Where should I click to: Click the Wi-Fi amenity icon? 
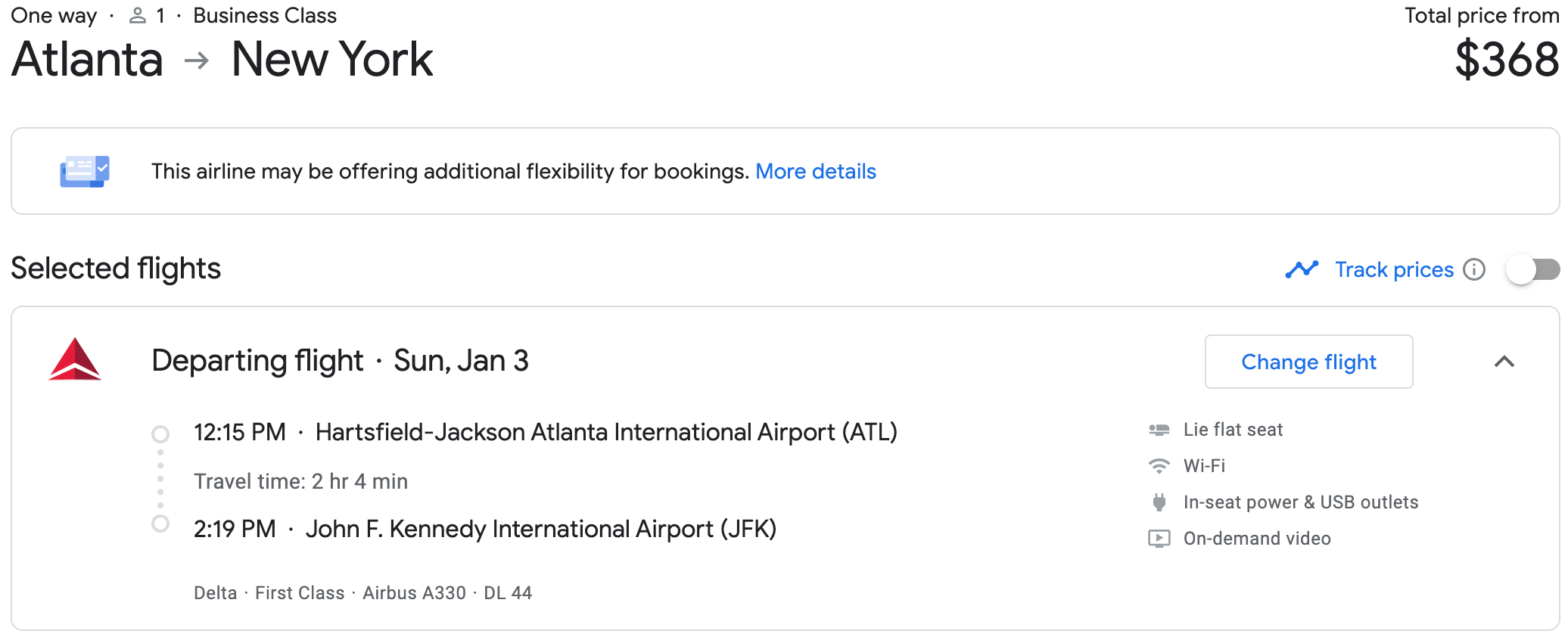point(1159,466)
